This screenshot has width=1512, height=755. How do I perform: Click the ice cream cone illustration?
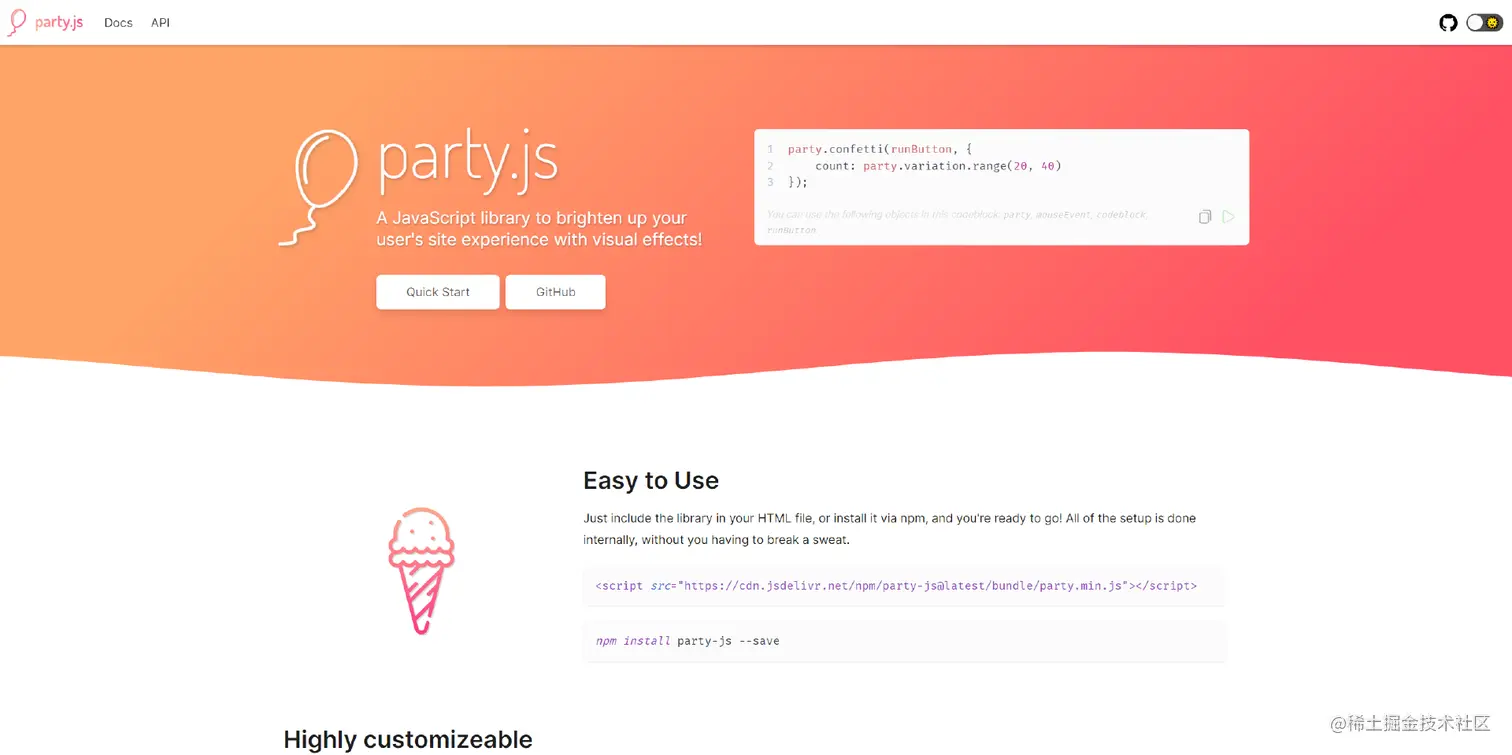pyautogui.click(x=421, y=570)
